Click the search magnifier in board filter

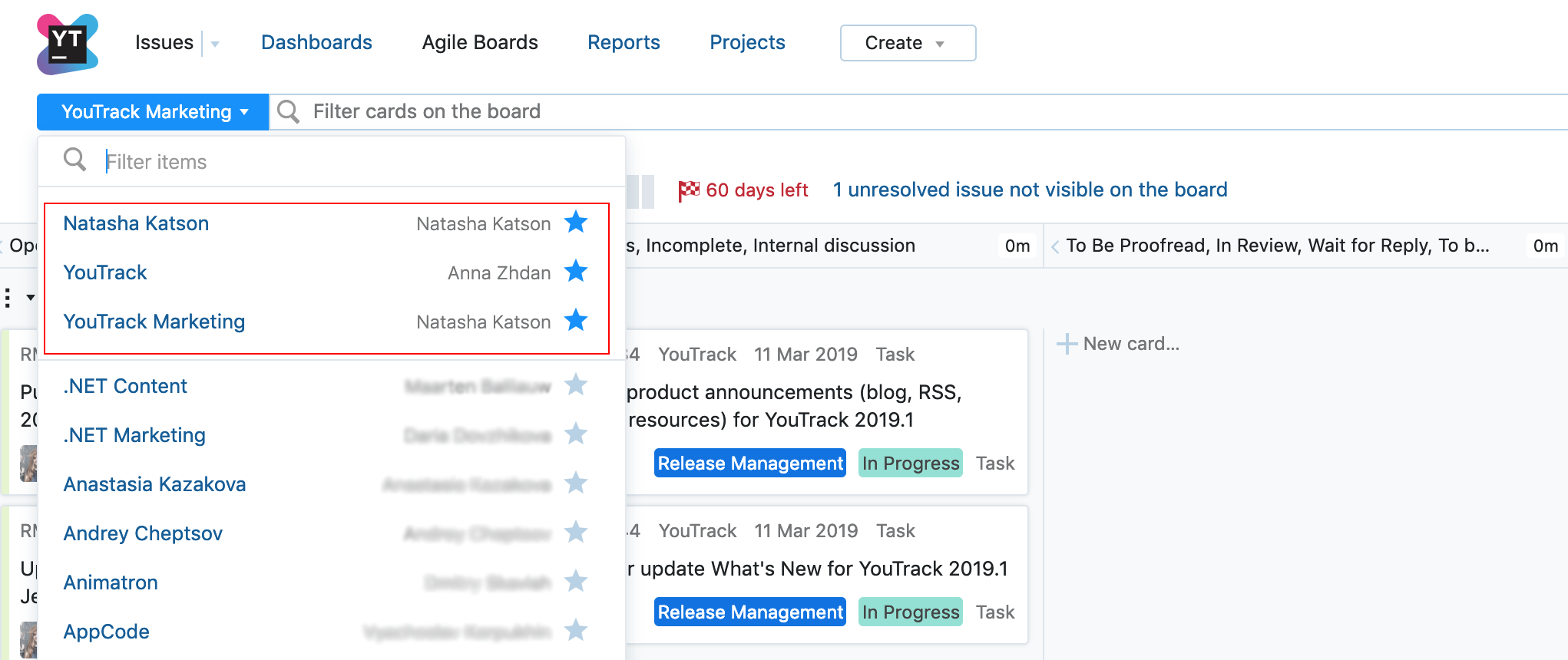[288, 112]
